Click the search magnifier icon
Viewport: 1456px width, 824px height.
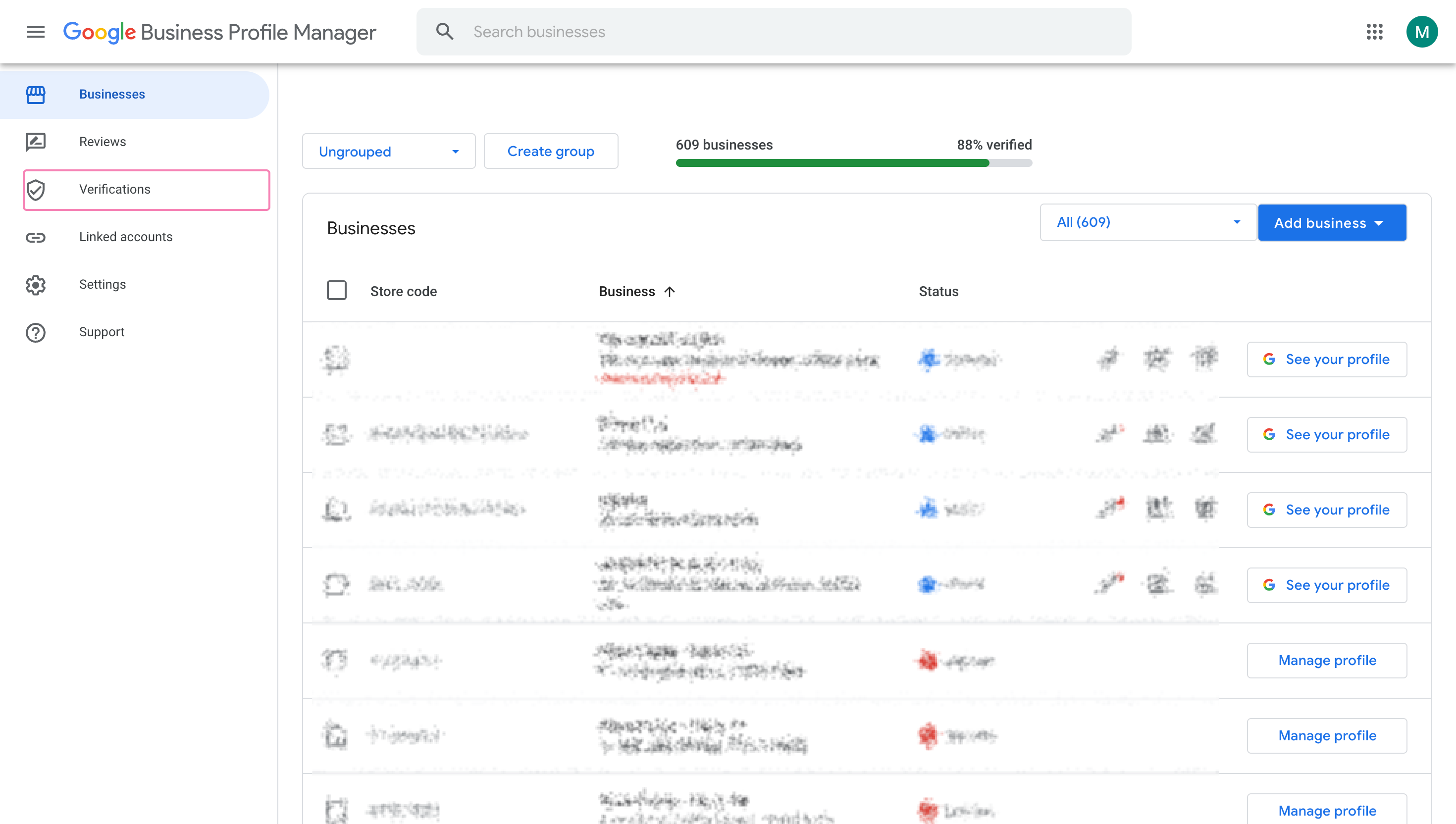[445, 32]
